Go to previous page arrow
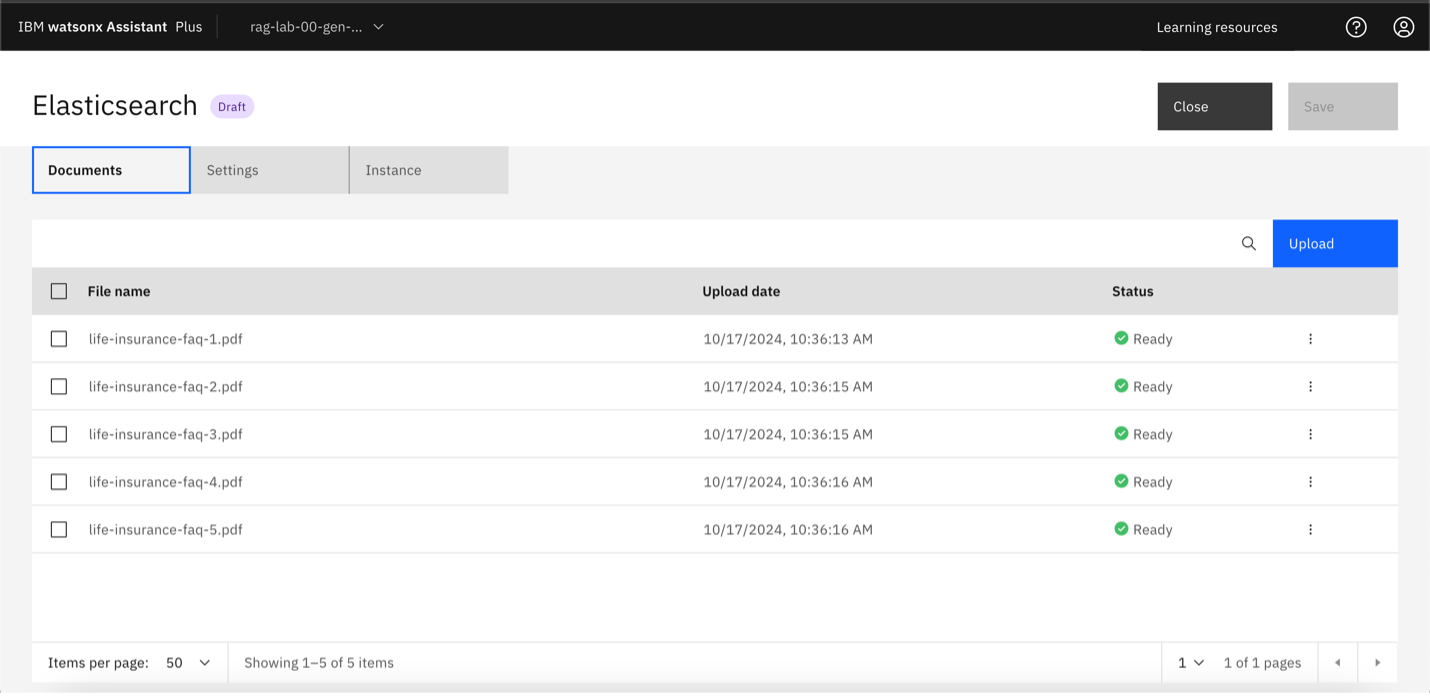This screenshot has height=696, width=1430. (1337, 663)
